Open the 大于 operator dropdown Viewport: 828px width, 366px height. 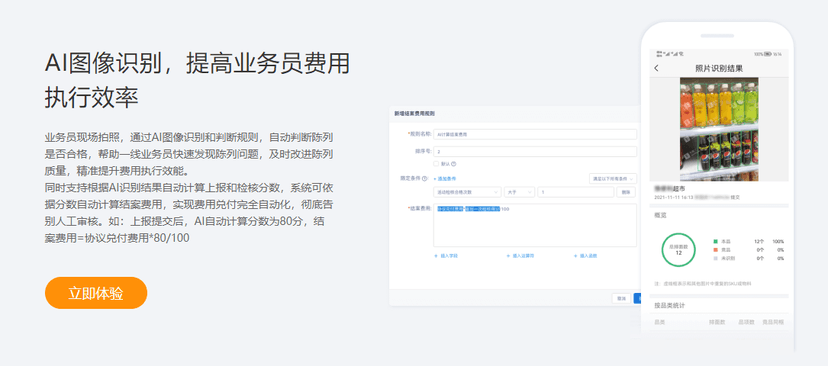[x=519, y=192]
